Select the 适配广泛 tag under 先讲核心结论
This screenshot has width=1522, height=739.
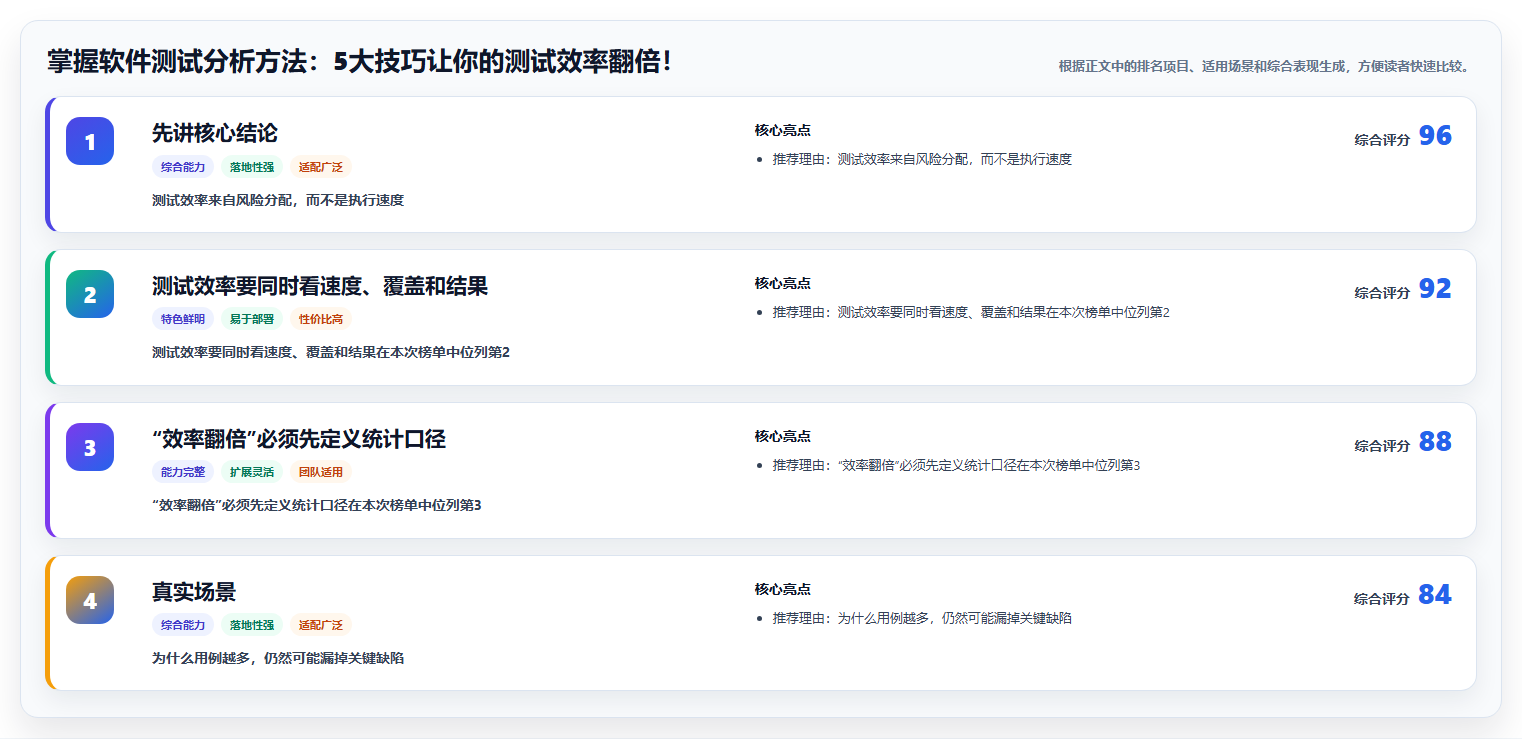(321, 167)
